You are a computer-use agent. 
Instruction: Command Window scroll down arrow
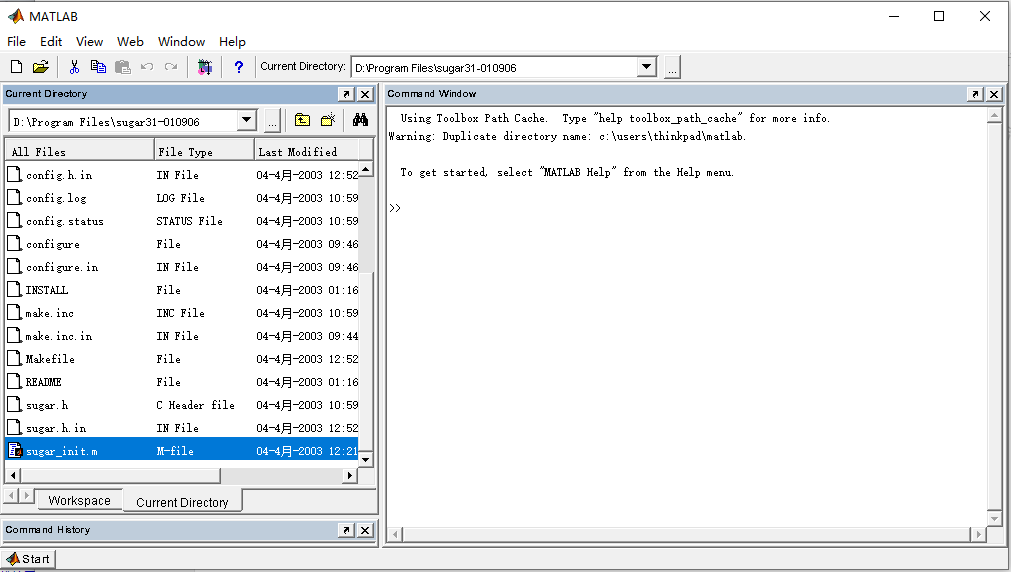pyautogui.click(x=994, y=518)
